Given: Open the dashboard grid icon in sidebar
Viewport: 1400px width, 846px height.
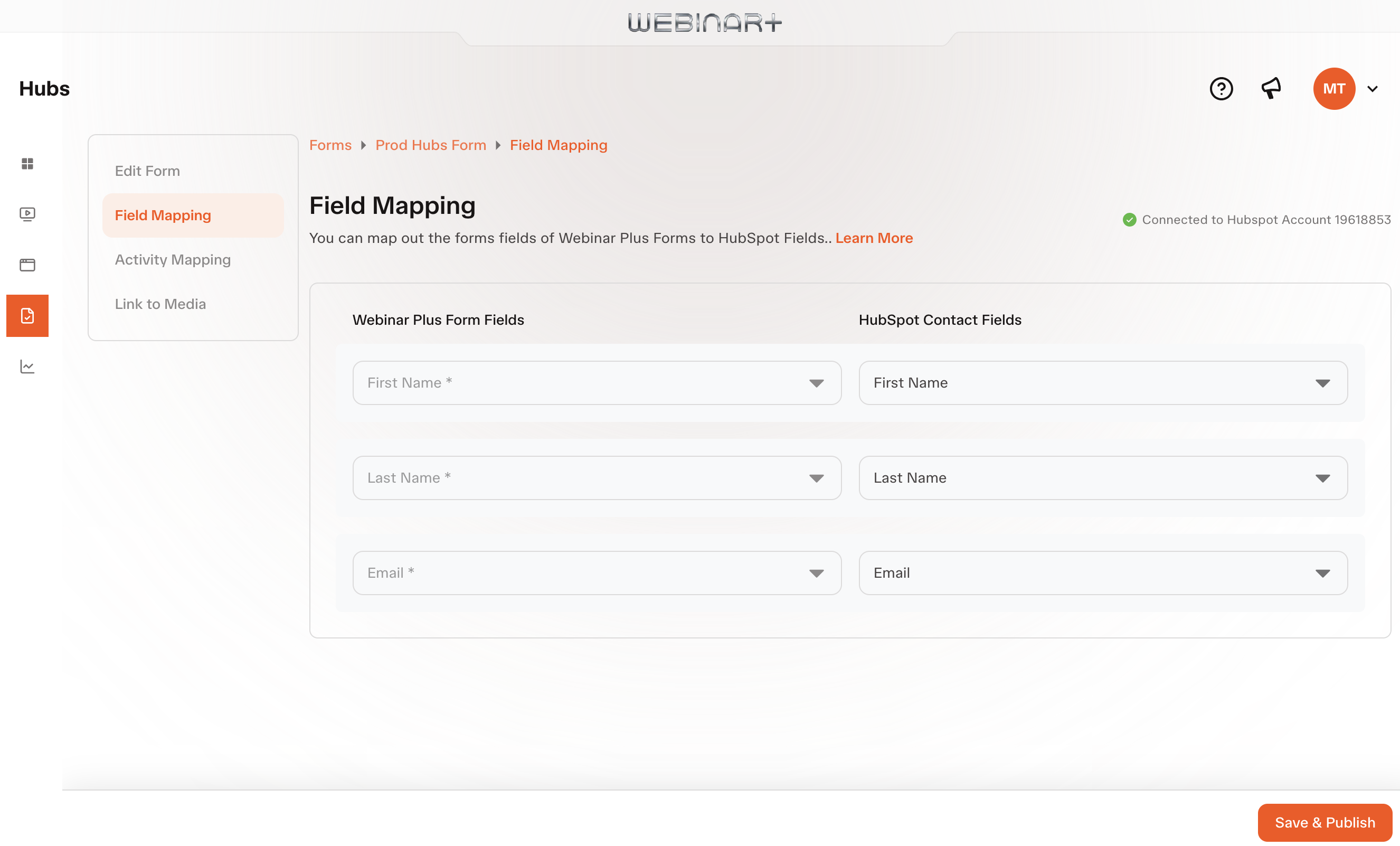Looking at the screenshot, I should 27,164.
